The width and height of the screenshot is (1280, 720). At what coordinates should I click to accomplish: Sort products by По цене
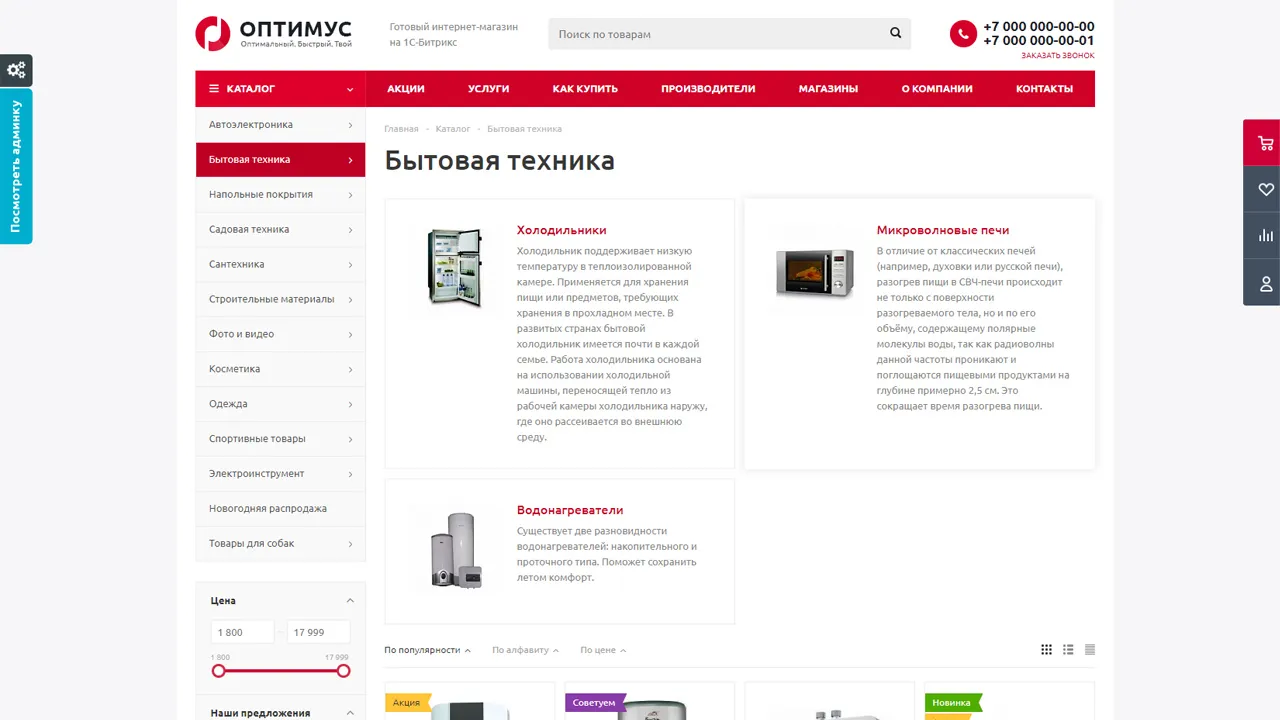(x=603, y=650)
